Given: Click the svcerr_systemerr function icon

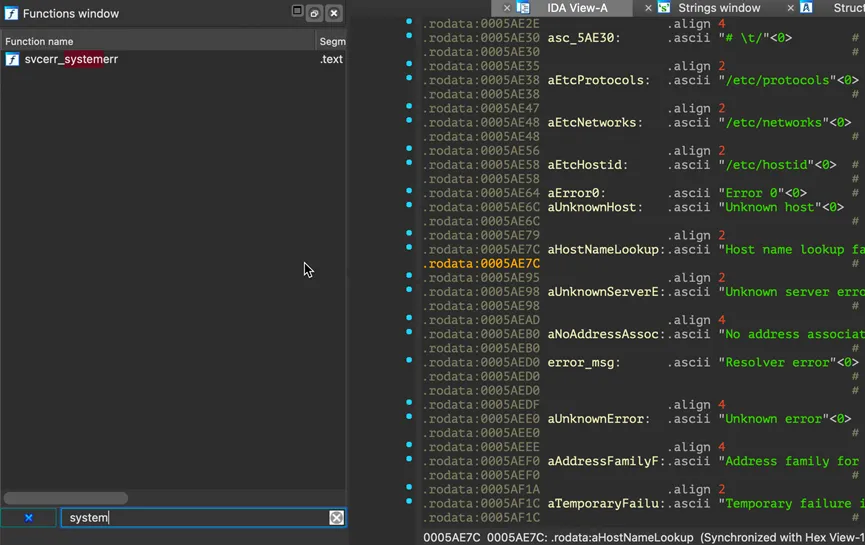Looking at the screenshot, I should [12, 59].
